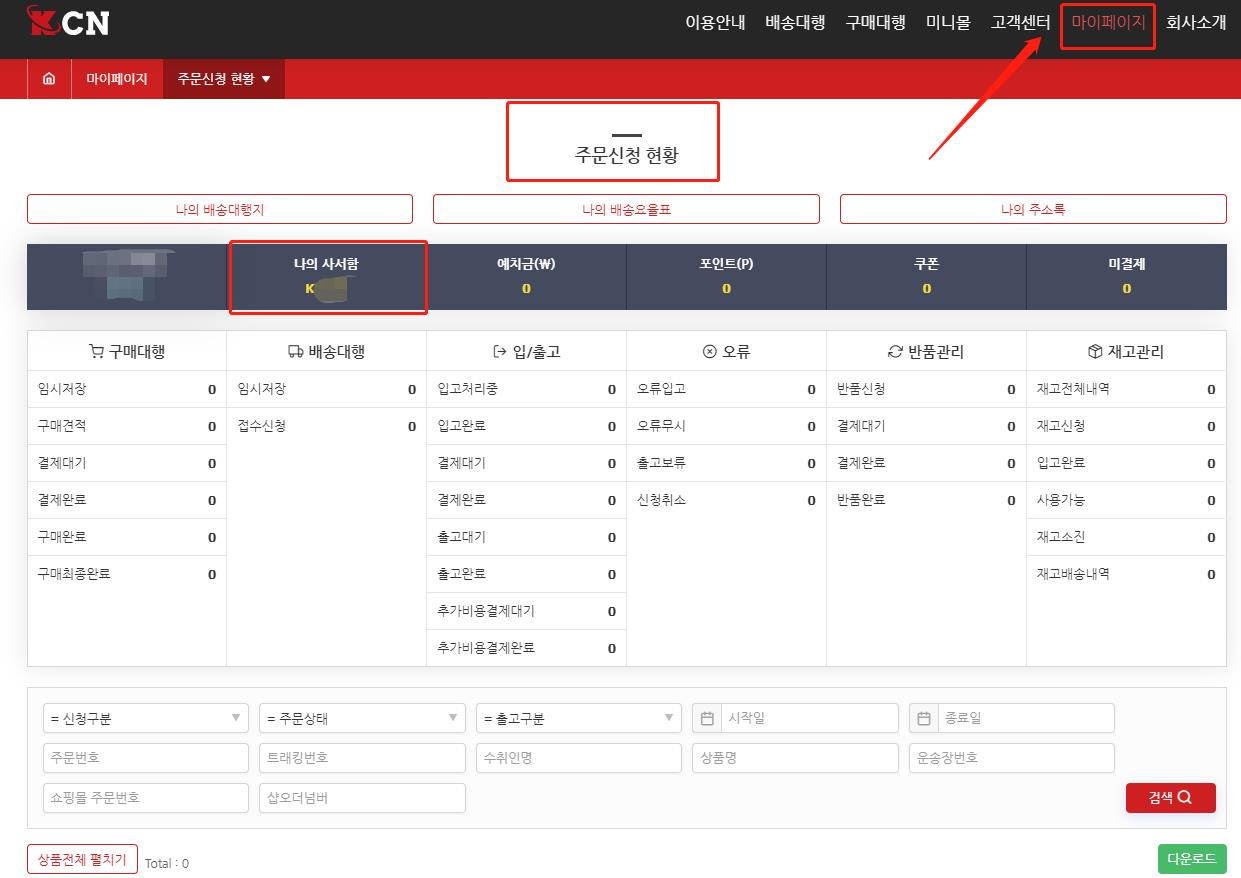Expand the 신청구분 dropdown

pyautogui.click(x=146, y=718)
